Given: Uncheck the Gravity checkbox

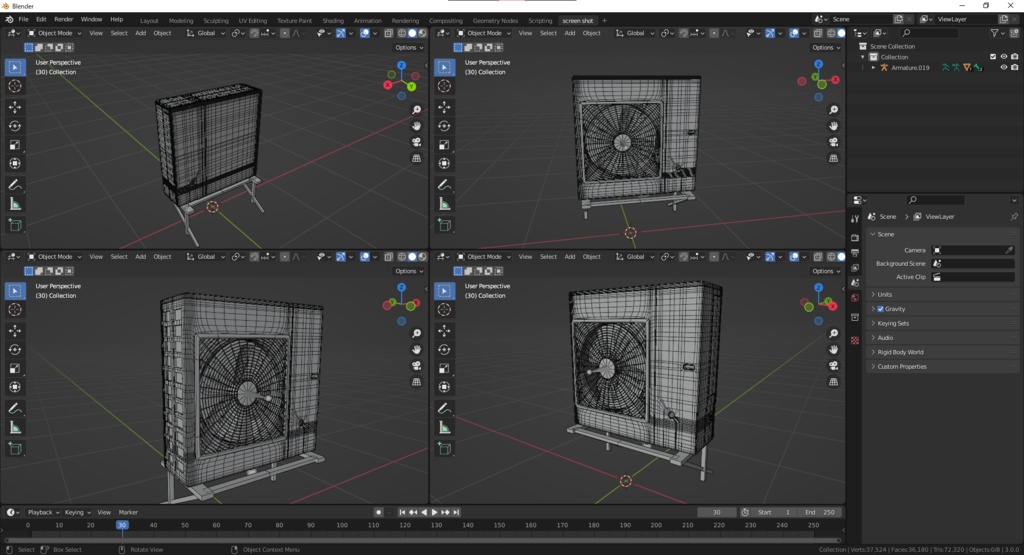Looking at the screenshot, I should point(880,309).
